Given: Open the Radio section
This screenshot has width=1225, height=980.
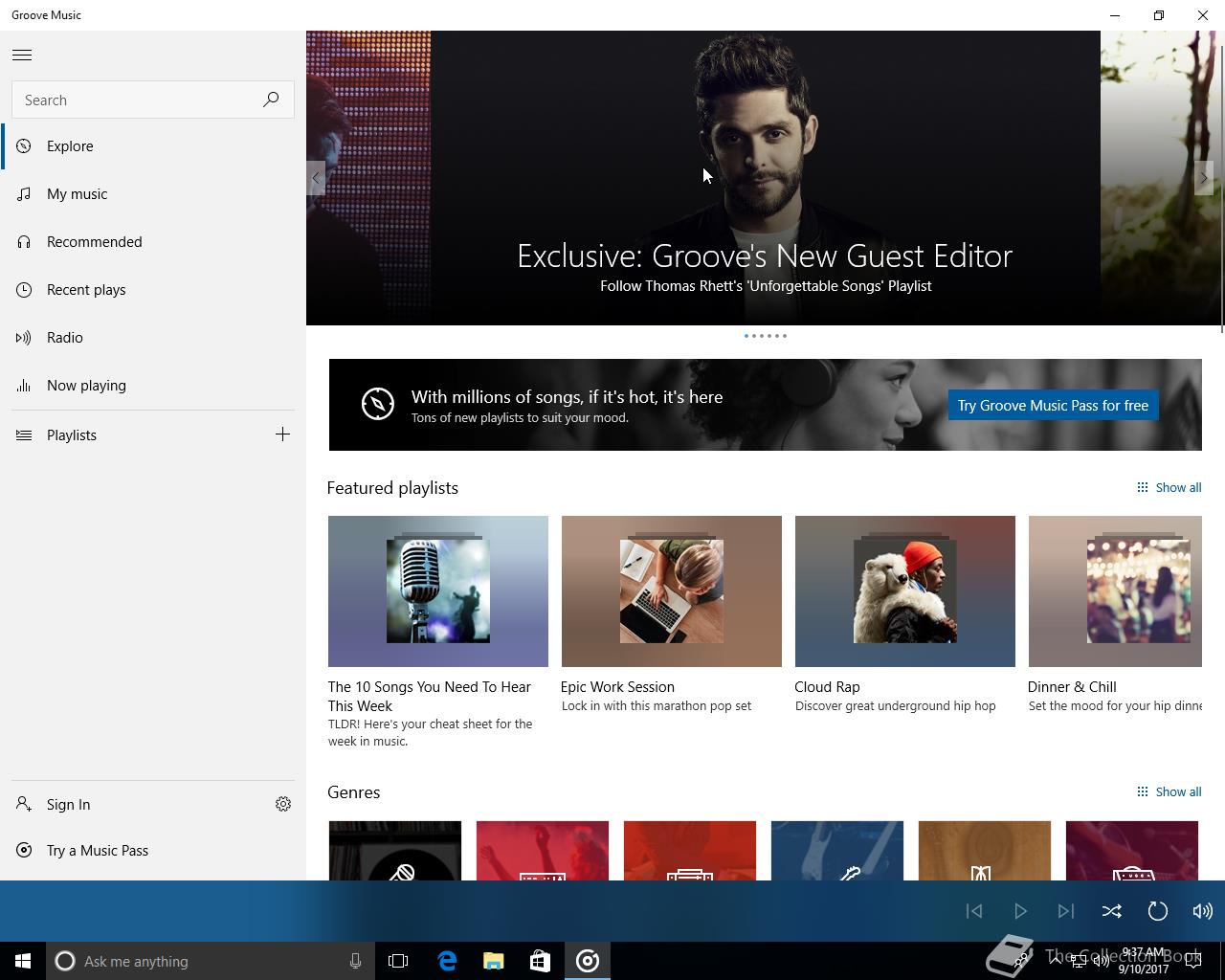Looking at the screenshot, I should [153, 338].
